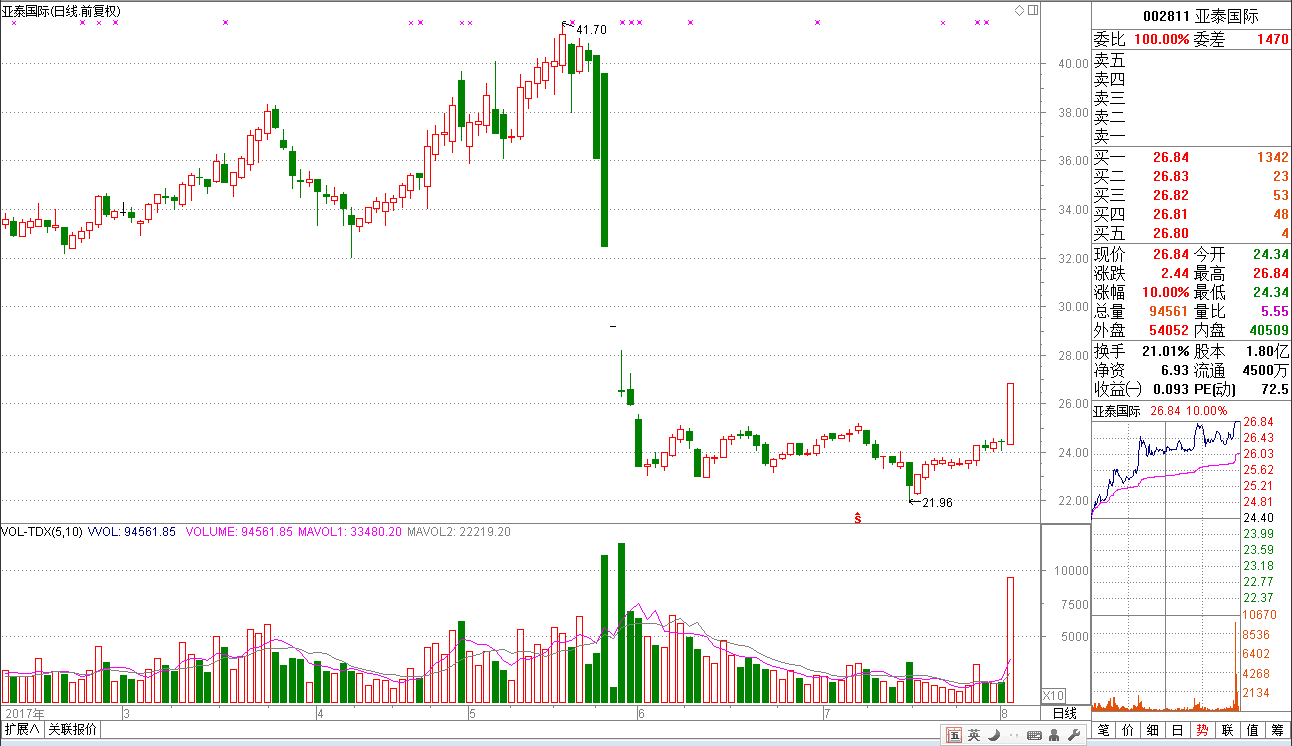Switch the 英 English input mode icon
This screenshot has height=746, width=1292.
pyautogui.click(x=974, y=736)
